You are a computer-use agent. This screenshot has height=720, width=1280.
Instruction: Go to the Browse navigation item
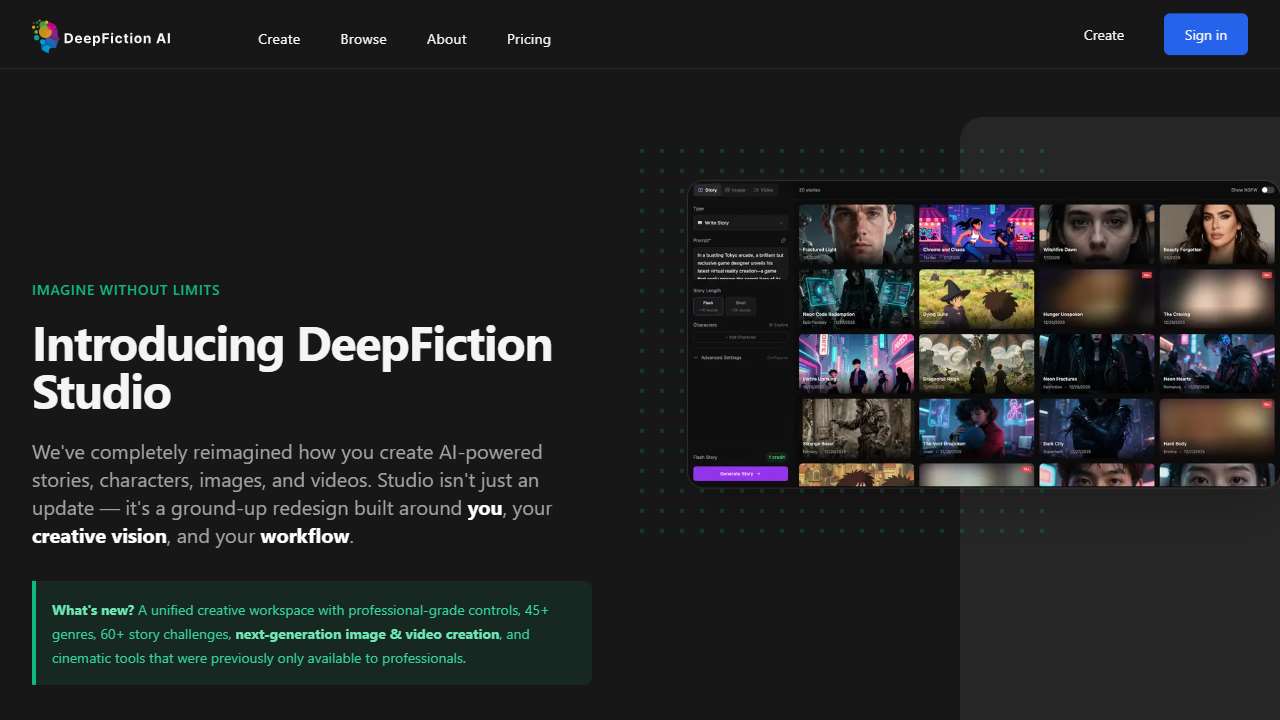tap(363, 39)
